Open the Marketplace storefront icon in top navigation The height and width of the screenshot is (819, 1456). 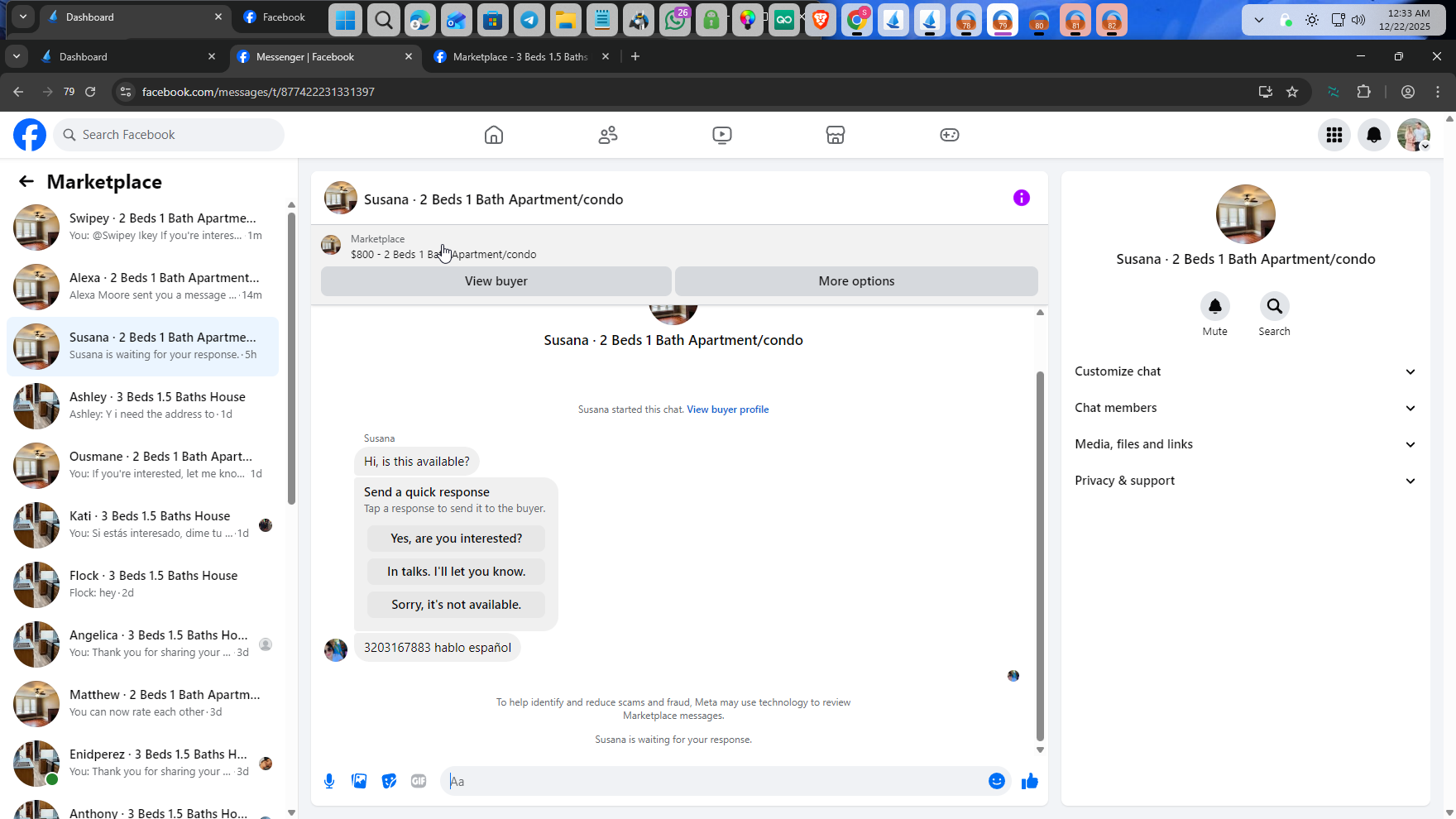[836, 135]
